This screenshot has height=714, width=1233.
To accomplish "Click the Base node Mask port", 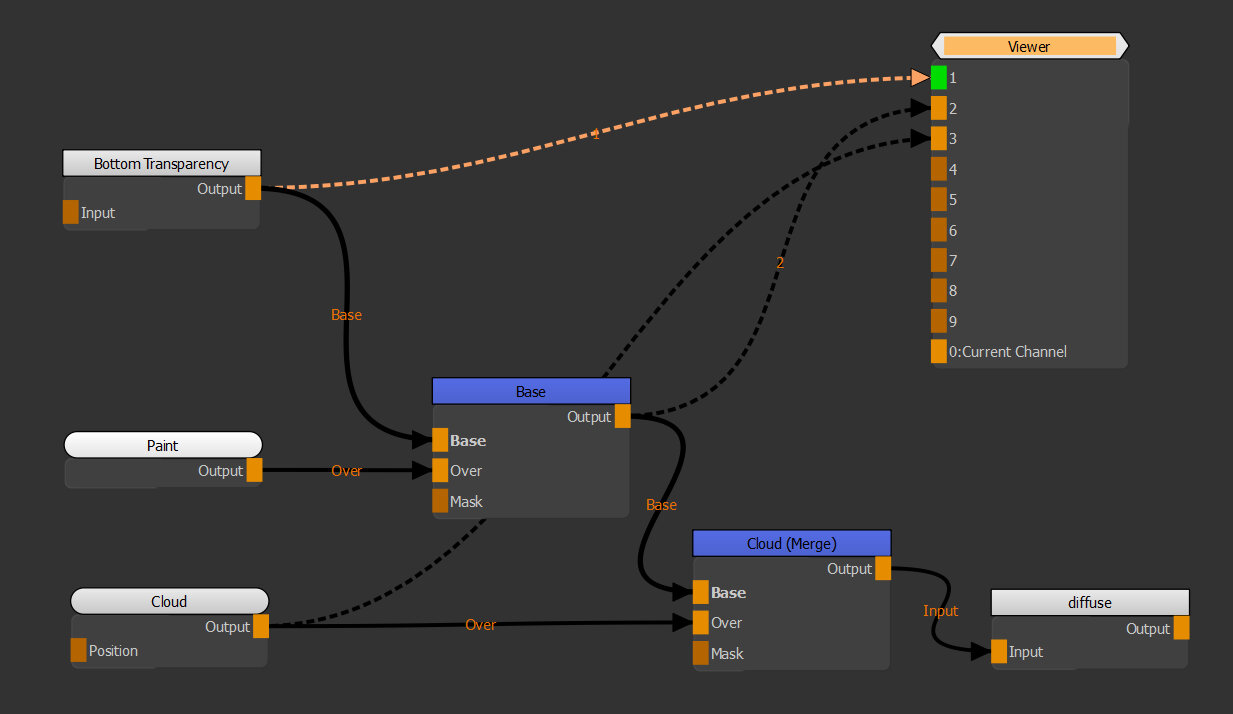I will point(440,501).
